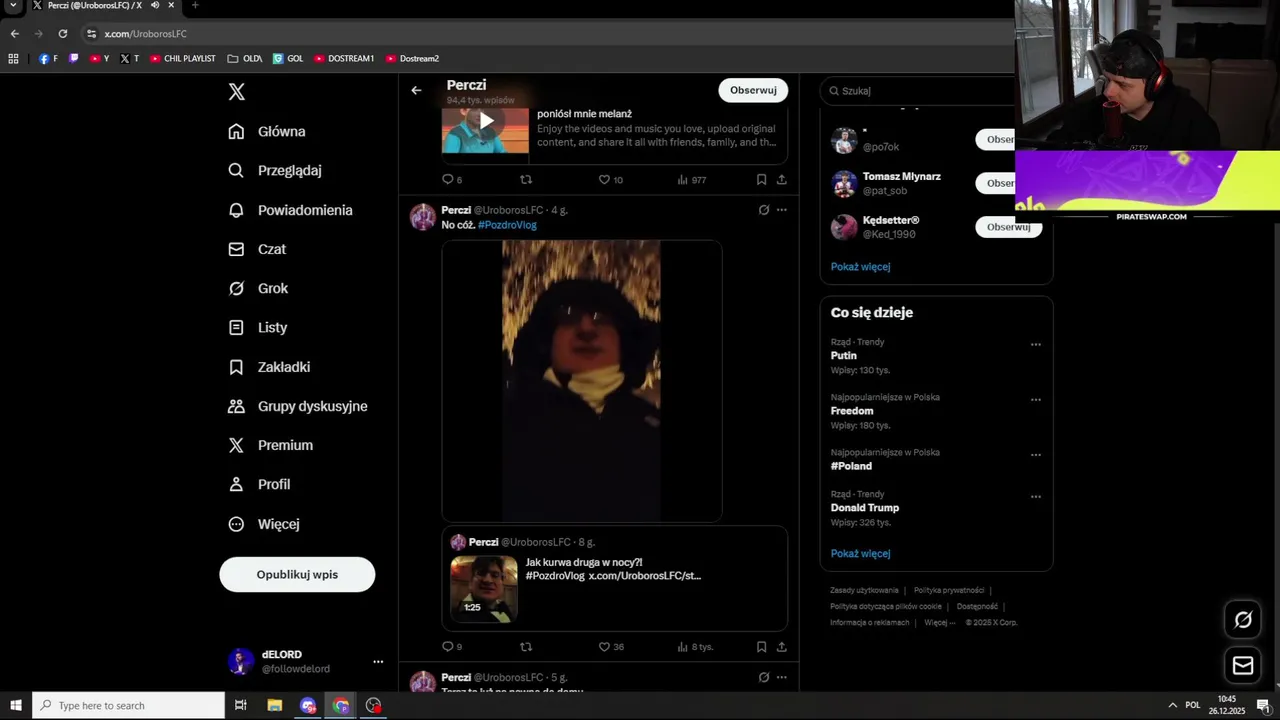Click the Windows taskbar search box
Image resolution: width=1280 pixels, height=720 pixels.
[128, 705]
